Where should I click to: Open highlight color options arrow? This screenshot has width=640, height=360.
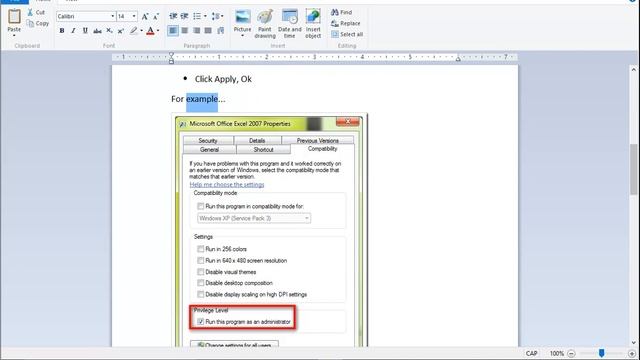[141, 31]
